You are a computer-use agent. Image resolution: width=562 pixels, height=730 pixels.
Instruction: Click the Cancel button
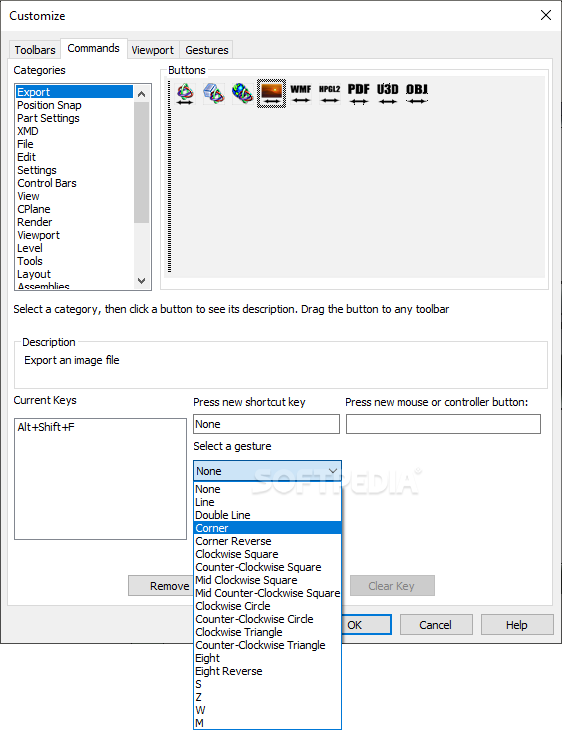(436, 625)
